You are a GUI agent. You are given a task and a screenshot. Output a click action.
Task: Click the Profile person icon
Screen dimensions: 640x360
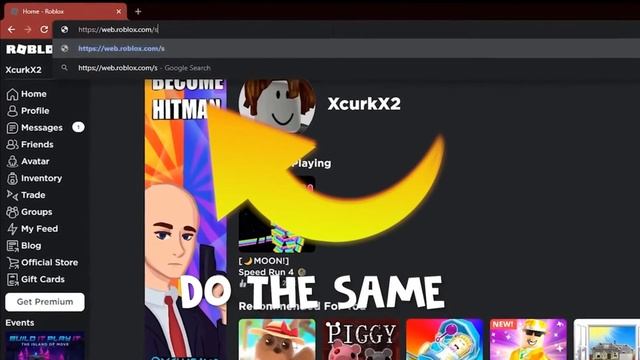12,111
